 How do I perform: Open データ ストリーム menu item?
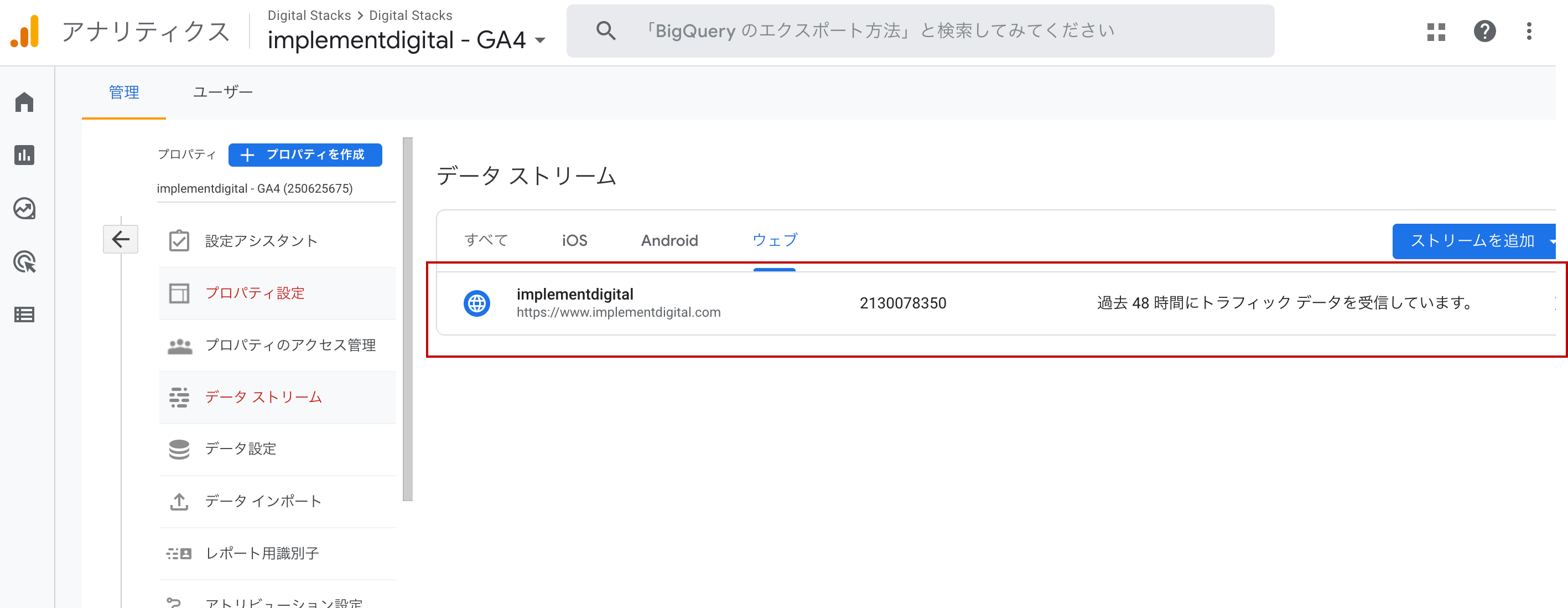tap(278, 397)
